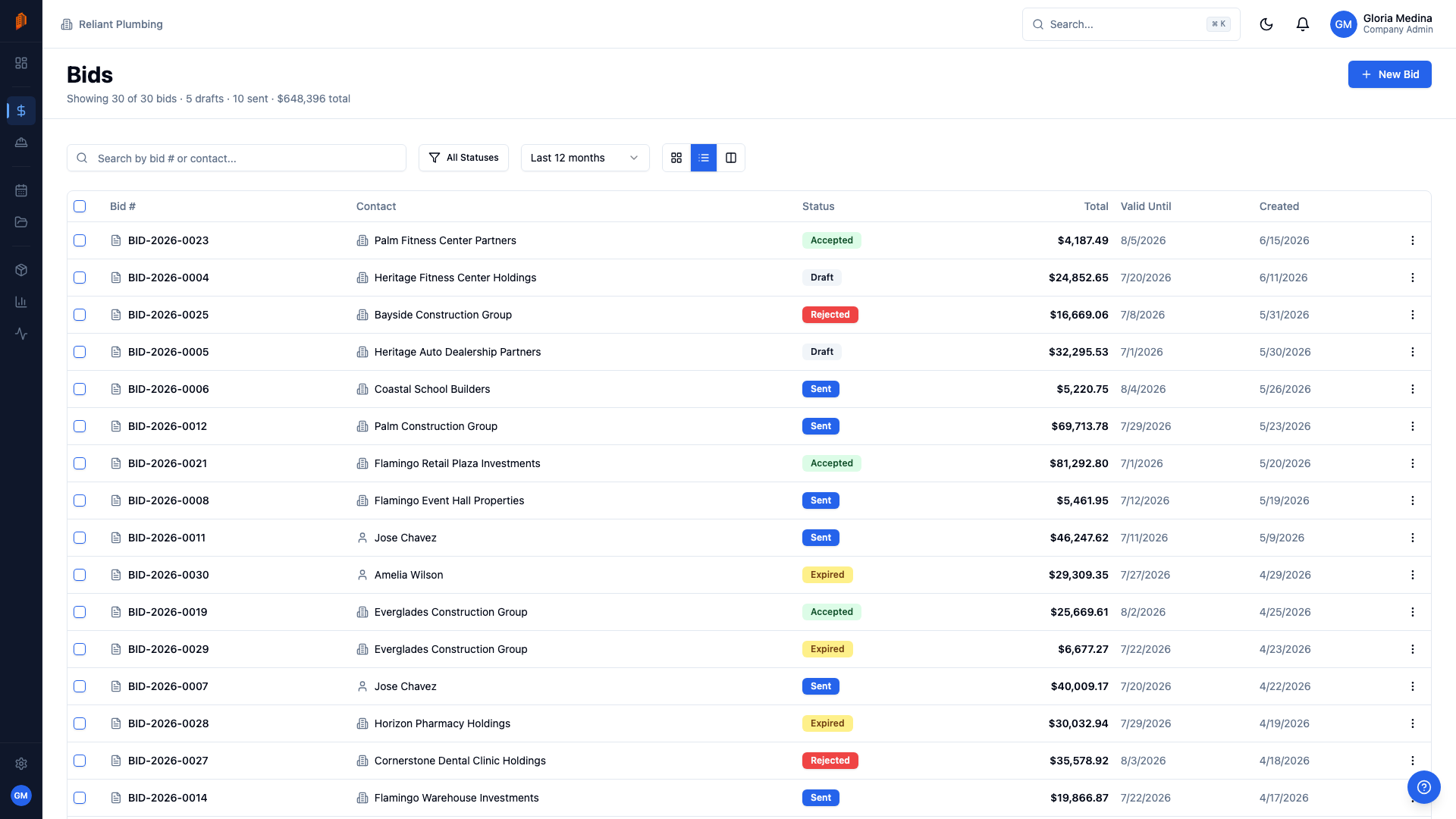
Task: Check the BID-2026-0025 row checkbox
Action: pos(80,315)
